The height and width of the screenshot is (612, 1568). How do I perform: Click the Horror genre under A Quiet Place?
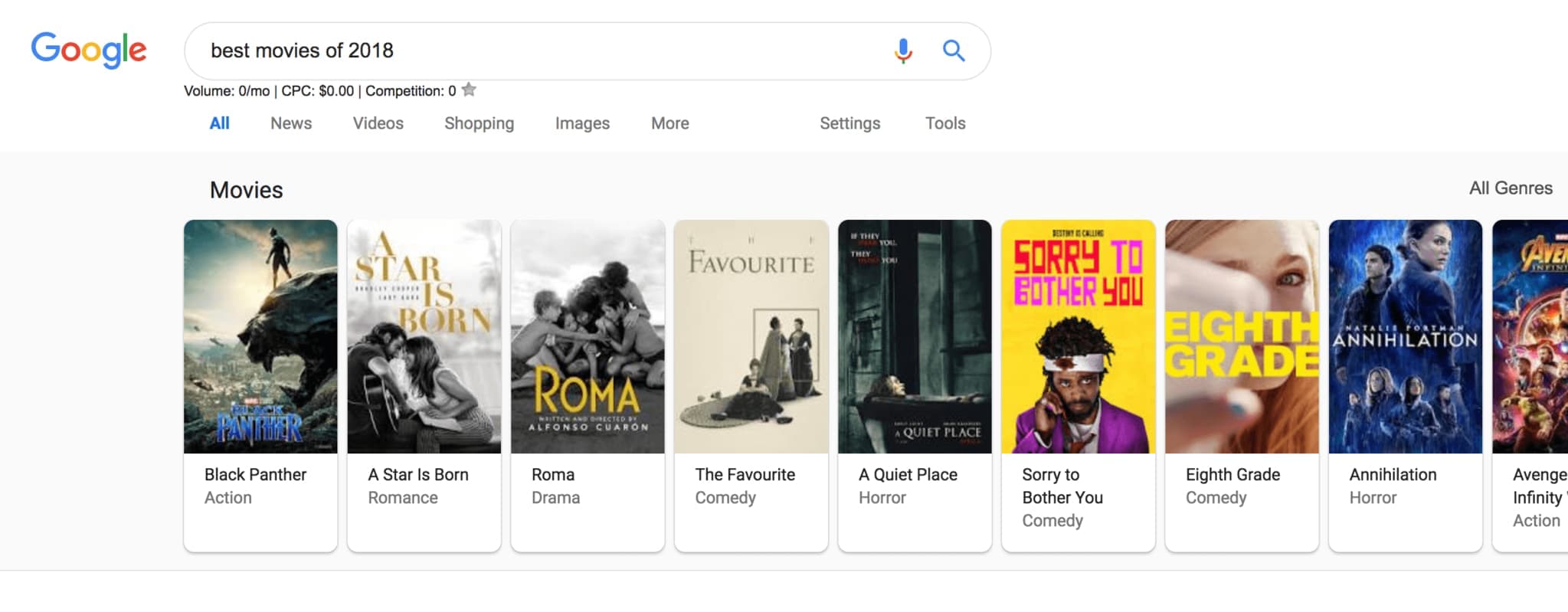click(882, 498)
